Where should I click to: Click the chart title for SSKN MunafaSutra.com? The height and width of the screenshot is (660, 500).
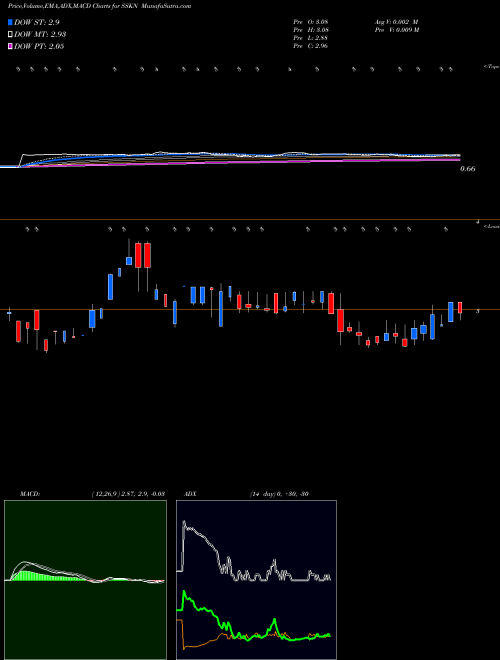(99, 6)
